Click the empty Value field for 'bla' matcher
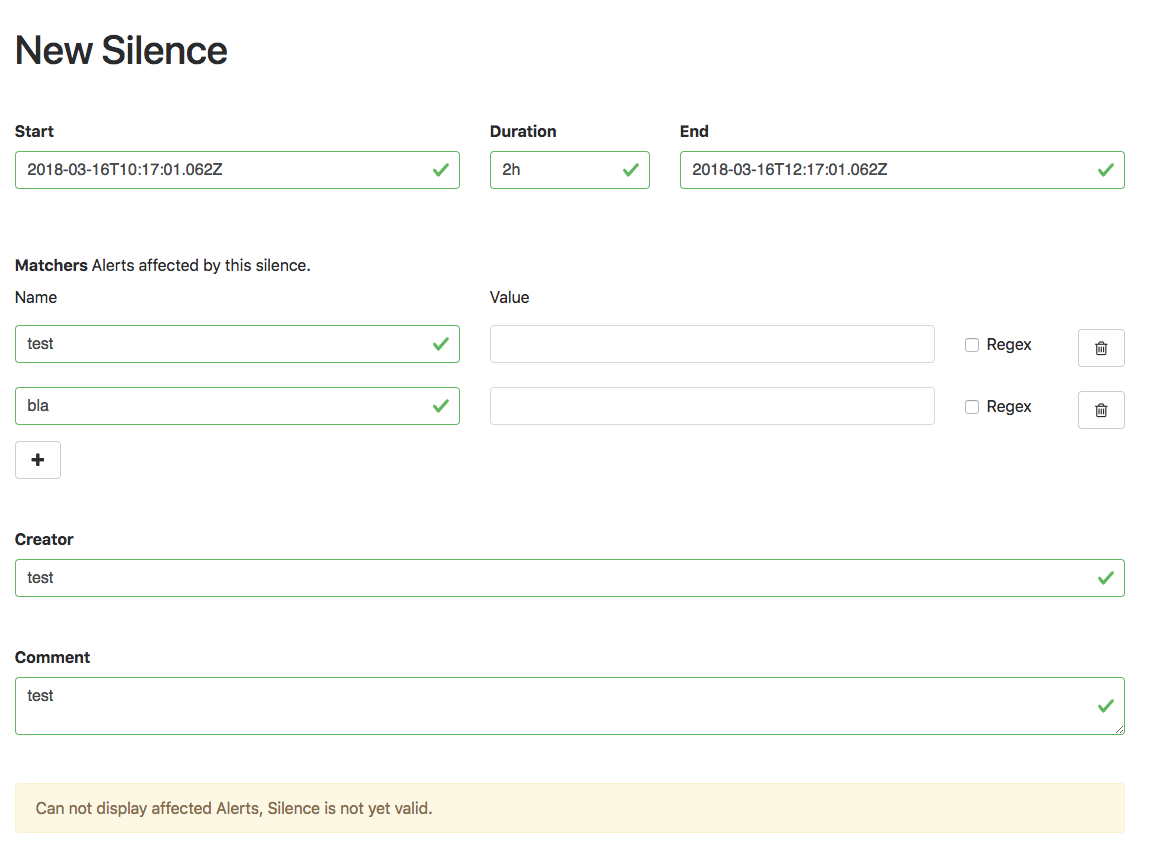The image size is (1155, 857). 712,406
